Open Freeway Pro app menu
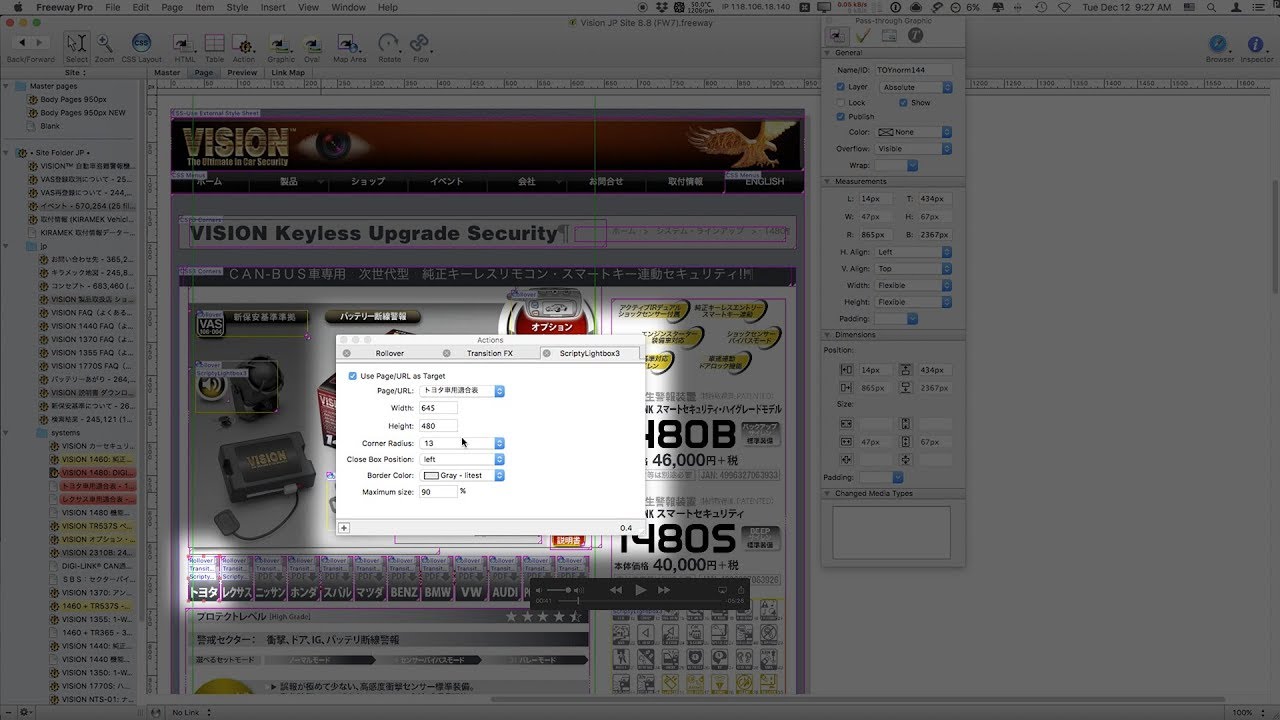This screenshot has height=720, width=1280. click(x=64, y=7)
